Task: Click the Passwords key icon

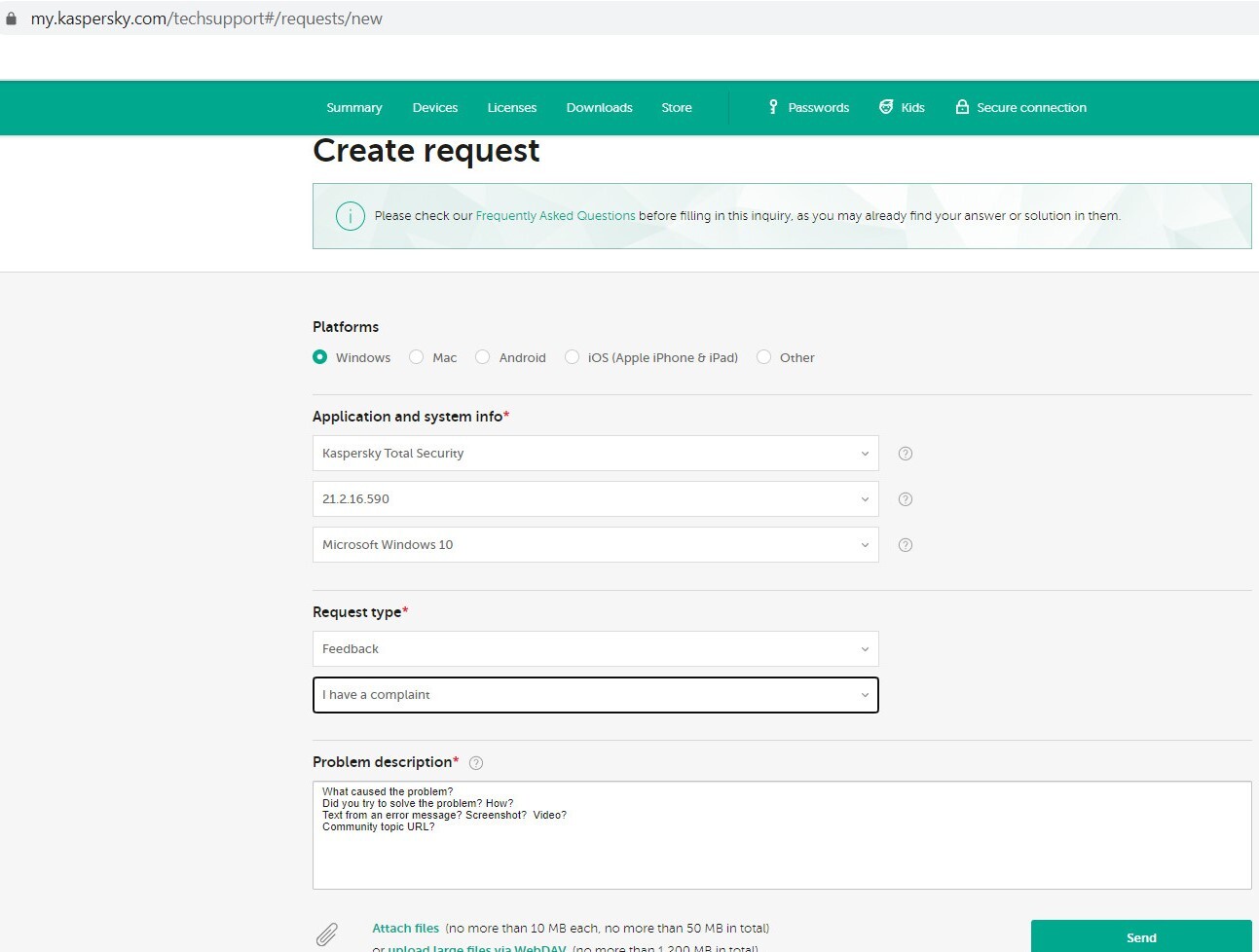Action: [773, 107]
